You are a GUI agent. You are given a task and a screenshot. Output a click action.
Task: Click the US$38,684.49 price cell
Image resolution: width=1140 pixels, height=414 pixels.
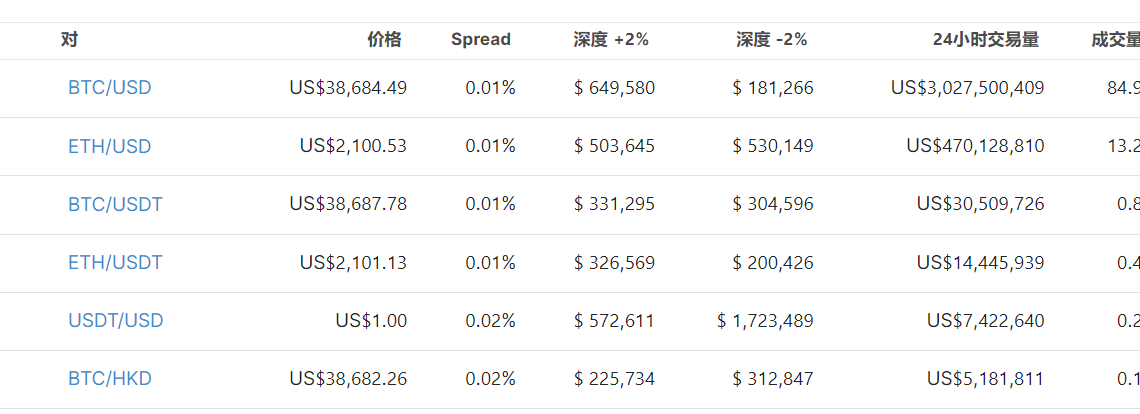348,88
